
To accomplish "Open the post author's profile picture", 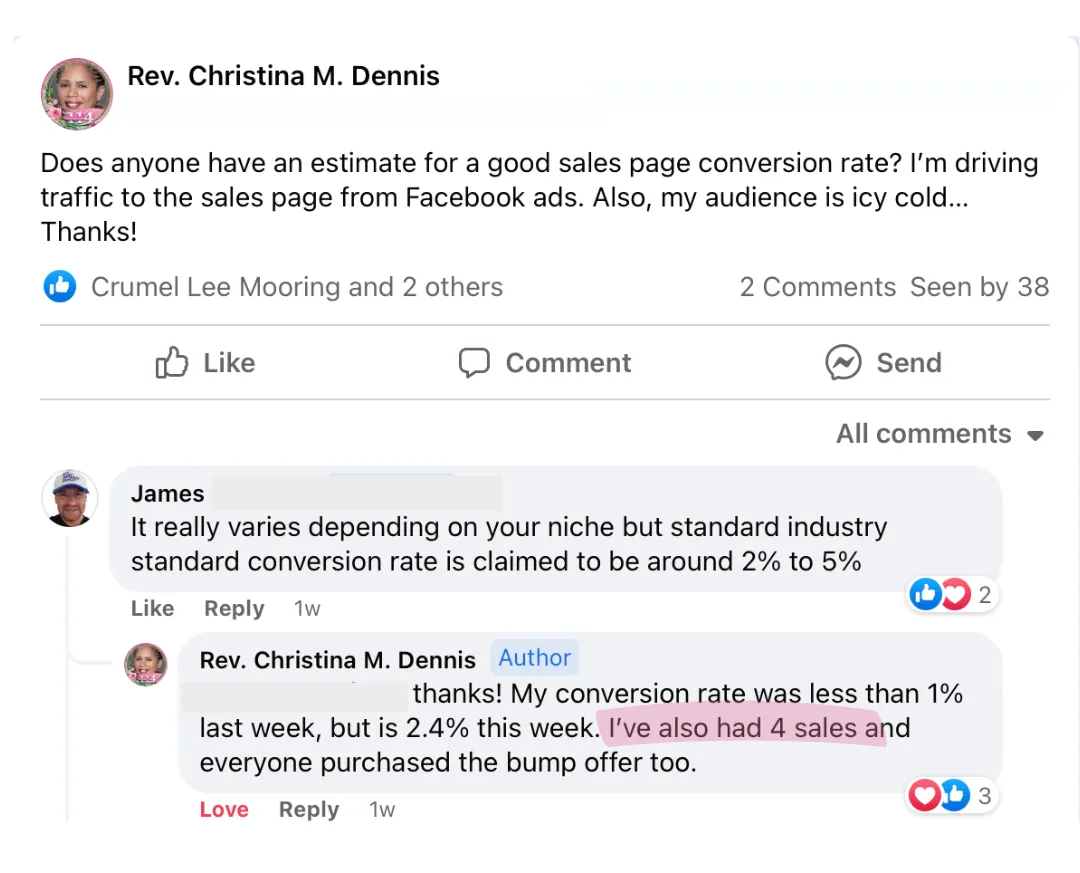I will [x=77, y=94].
